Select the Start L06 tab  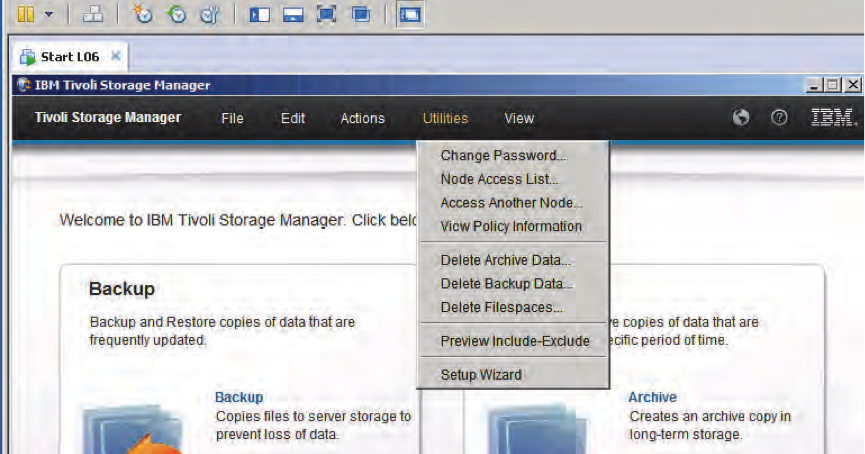point(70,57)
